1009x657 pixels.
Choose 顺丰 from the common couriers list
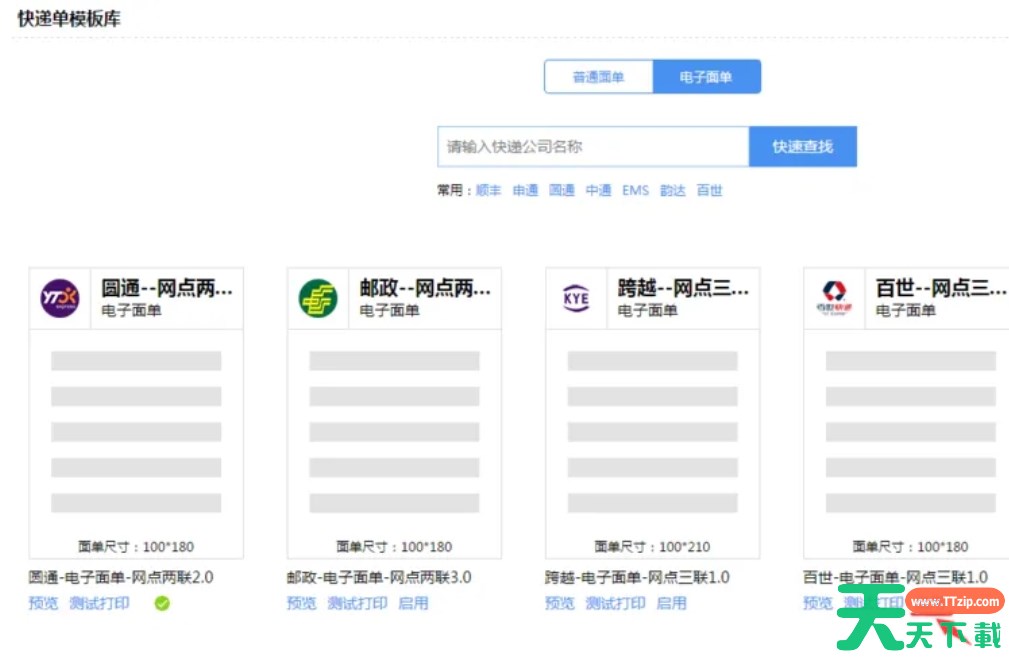coord(488,190)
